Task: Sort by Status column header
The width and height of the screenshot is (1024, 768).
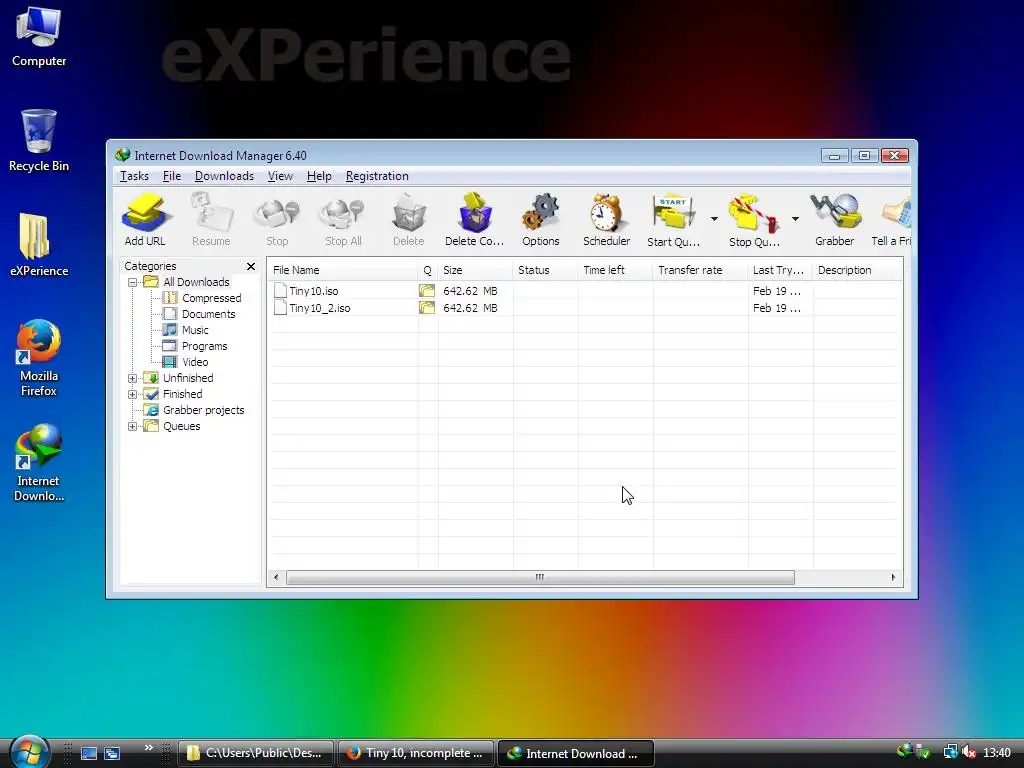Action: (x=545, y=270)
